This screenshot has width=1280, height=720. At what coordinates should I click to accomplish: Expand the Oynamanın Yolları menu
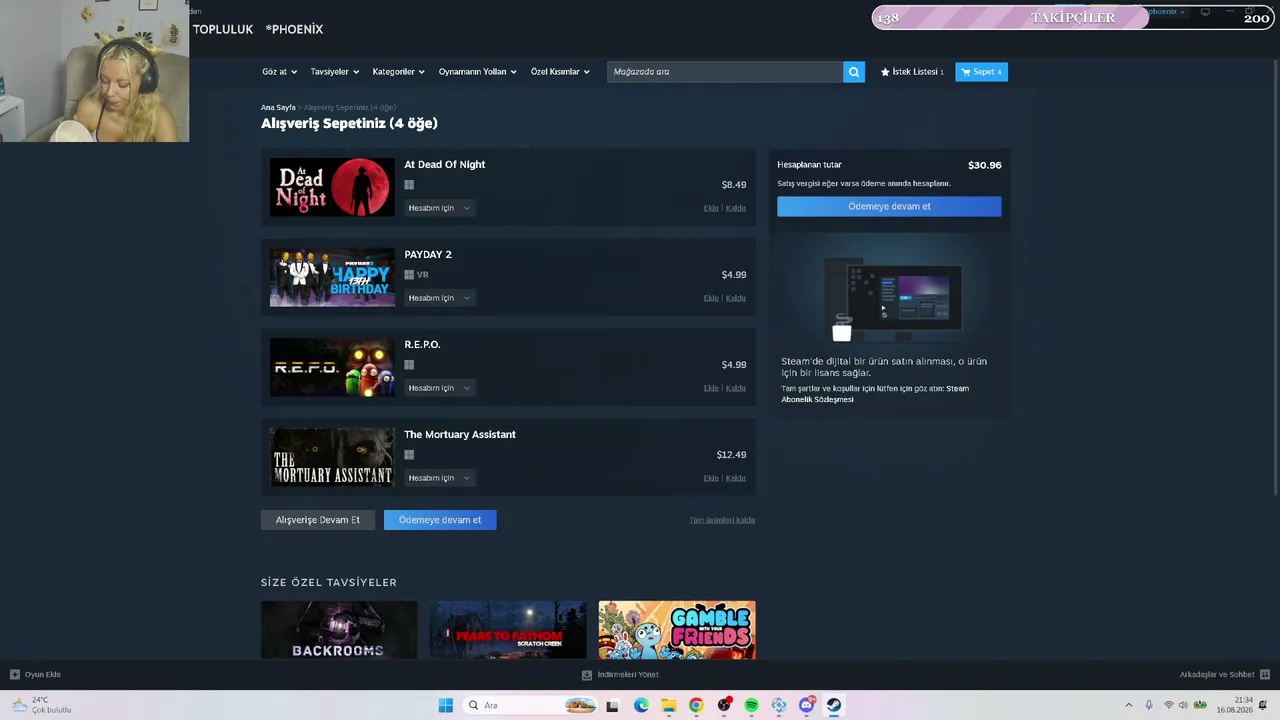point(478,72)
